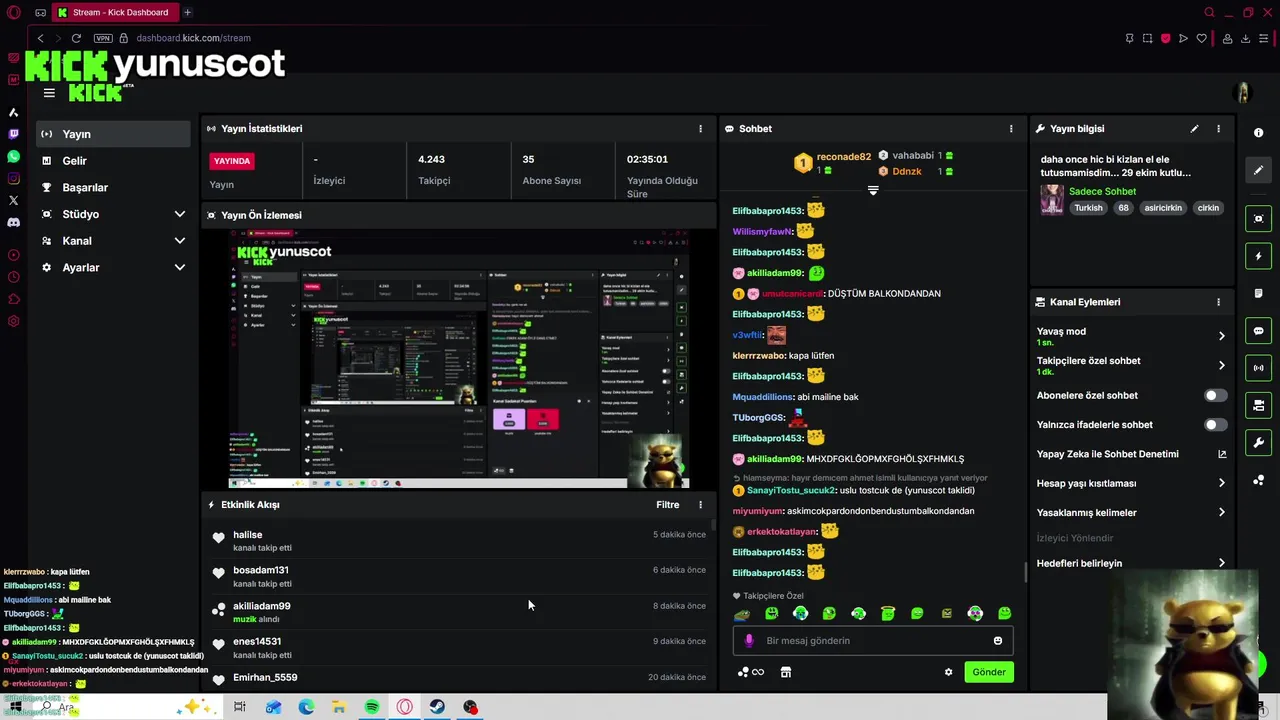
Task: Click the Turkish tag in Yayın bilgisi
Action: pos(1088,208)
